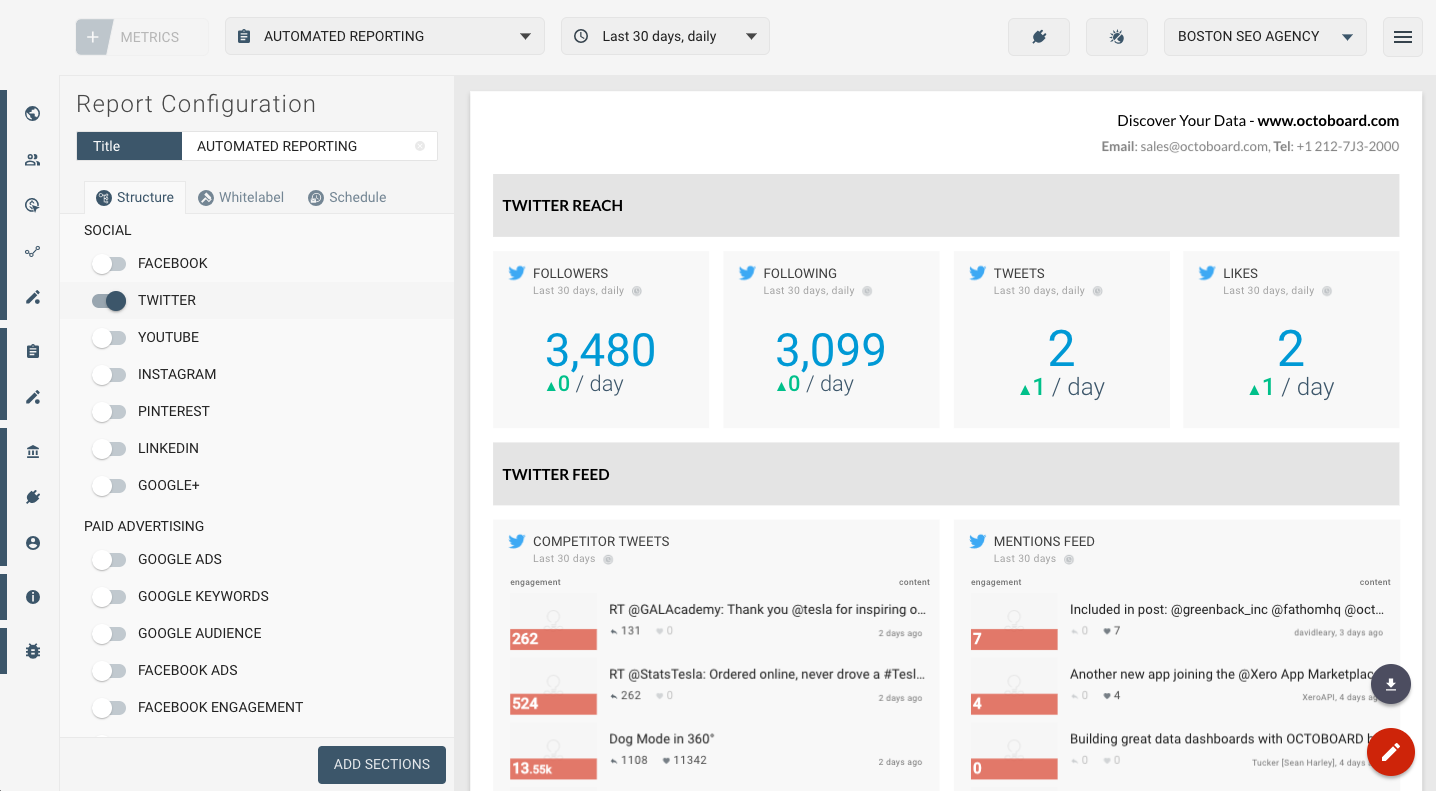Open the plug connections icon in sidebar

tap(33, 497)
